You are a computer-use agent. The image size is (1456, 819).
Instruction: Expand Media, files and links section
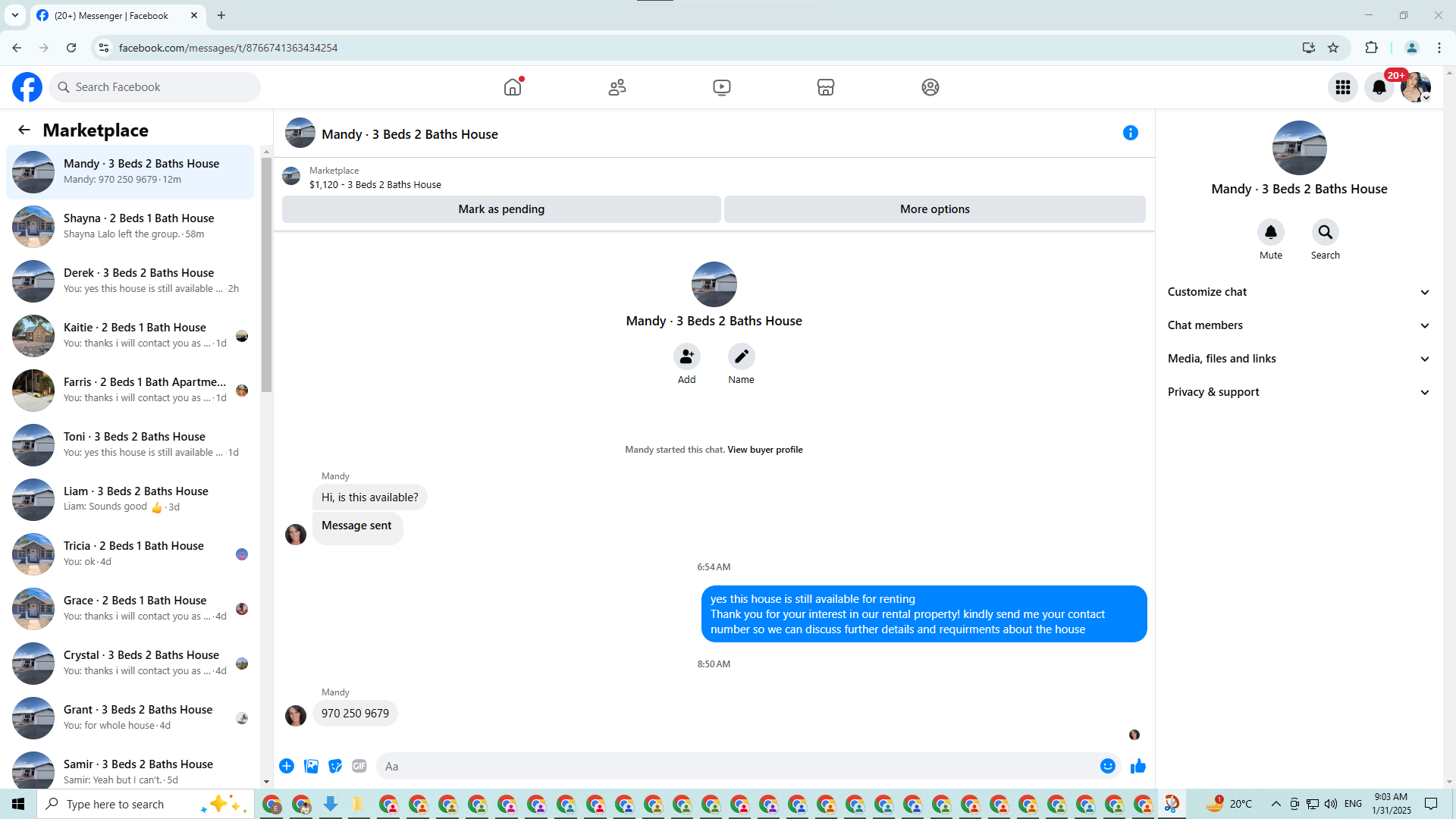tap(1299, 359)
